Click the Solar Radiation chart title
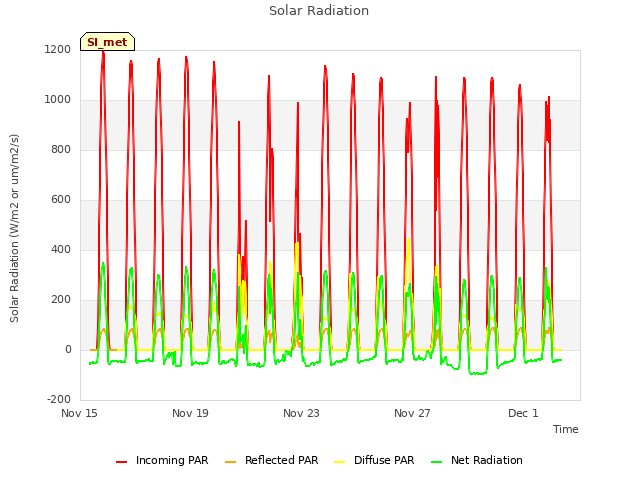This screenshot has width=640, height=480. pos(319,11)
